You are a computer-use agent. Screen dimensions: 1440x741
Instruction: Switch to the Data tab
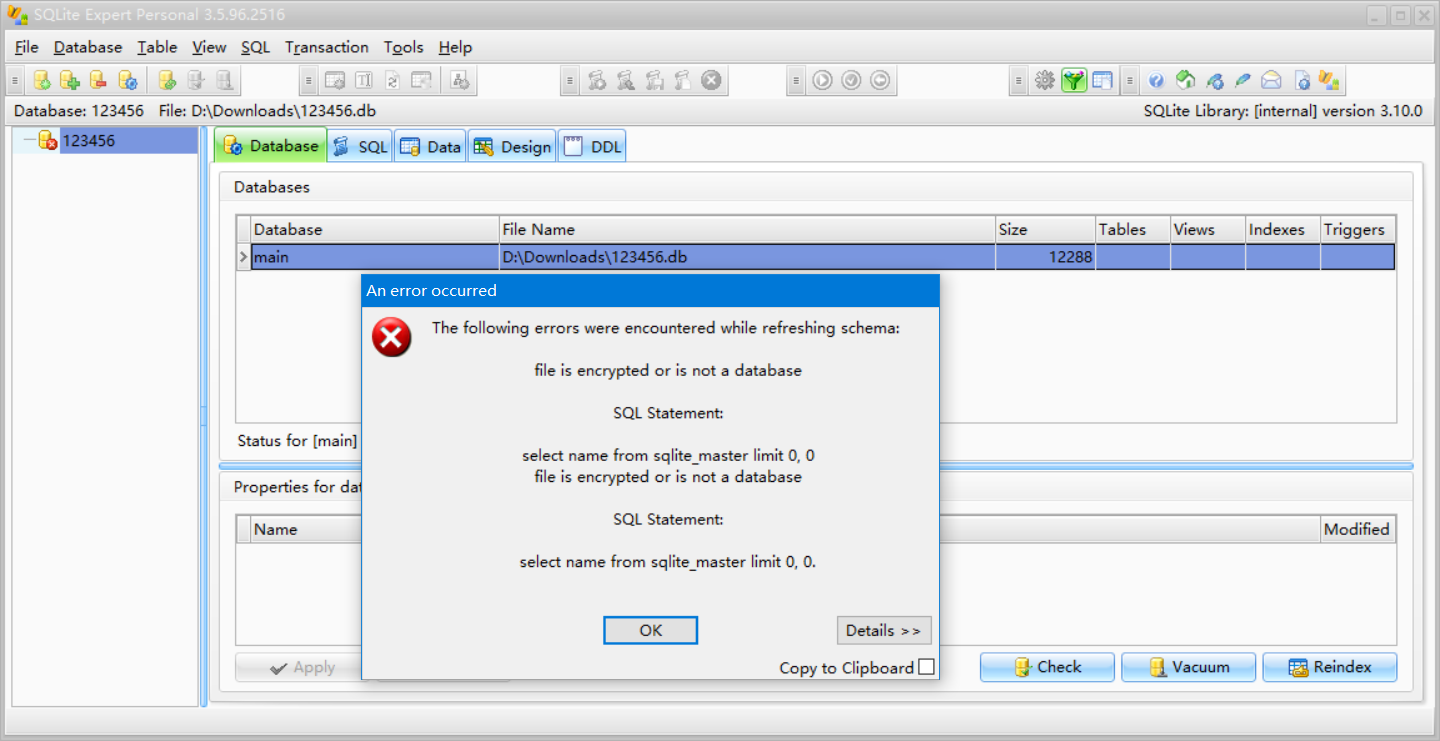[430, 146]
